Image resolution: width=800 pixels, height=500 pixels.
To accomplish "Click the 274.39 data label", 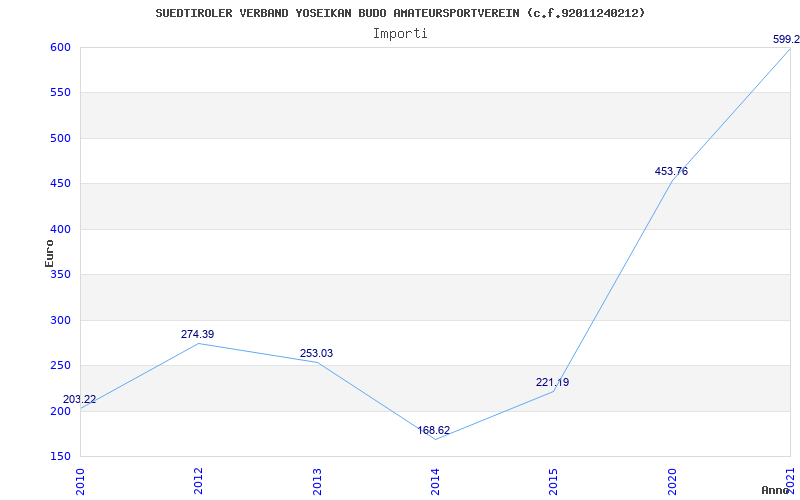I will pyautogui.click(x=197, y=335).
